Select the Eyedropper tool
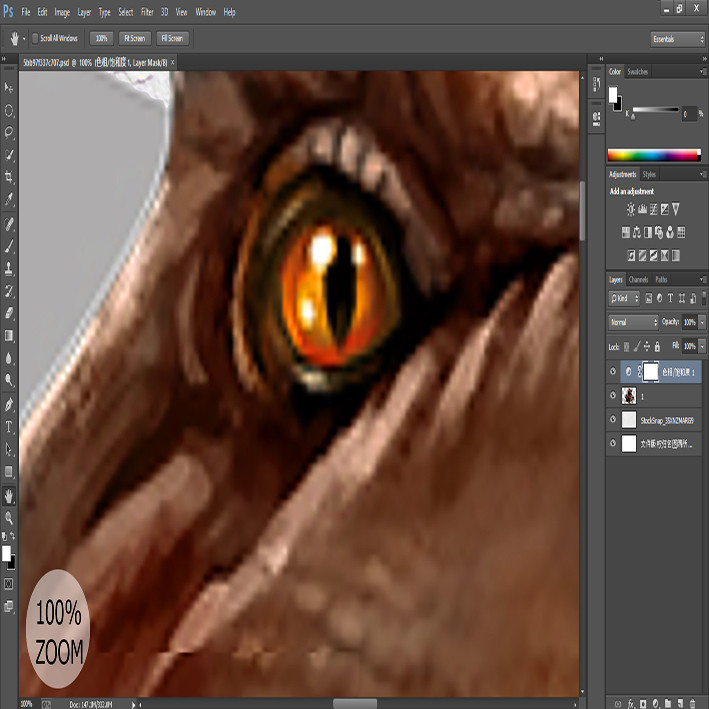 (x=9, y=199)
